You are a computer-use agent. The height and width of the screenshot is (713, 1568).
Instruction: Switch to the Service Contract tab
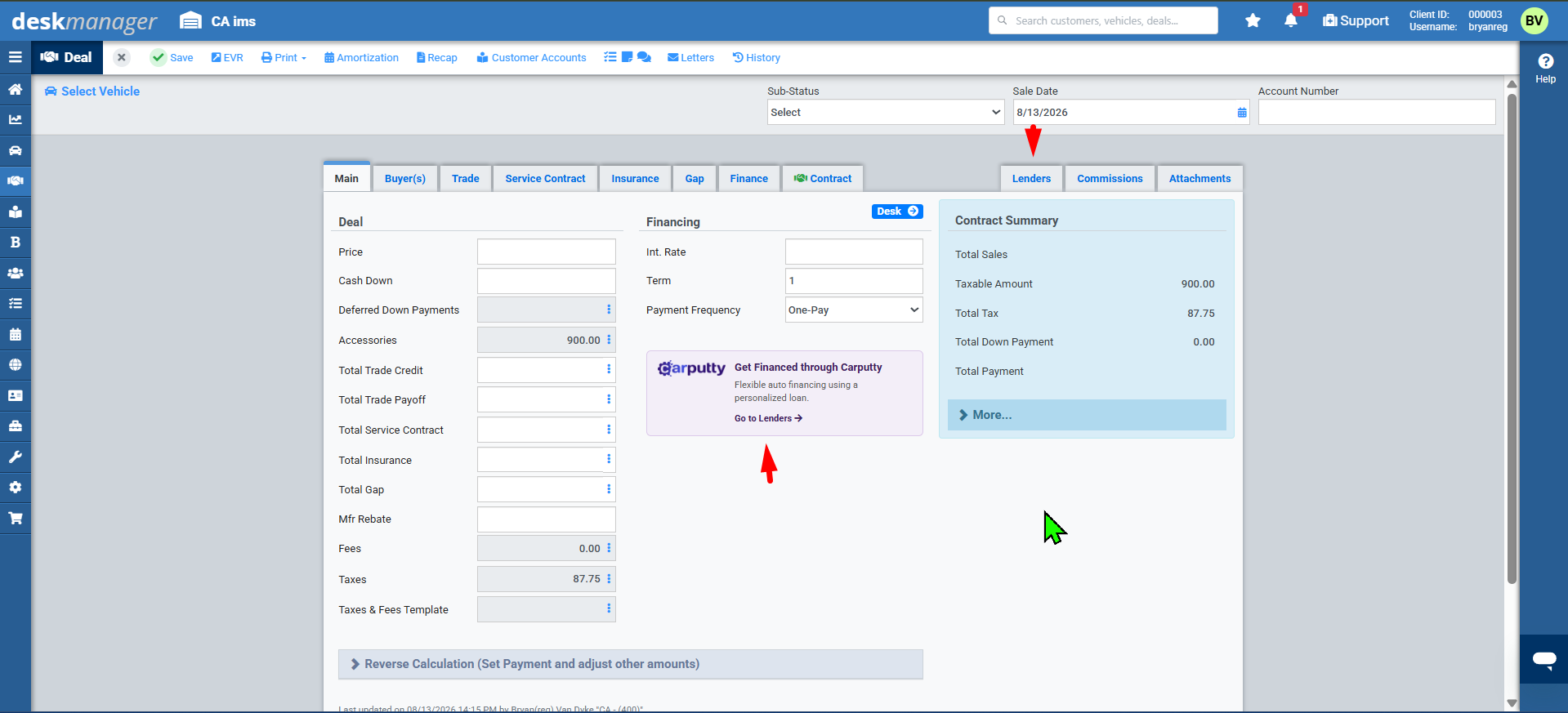(545, 178)
